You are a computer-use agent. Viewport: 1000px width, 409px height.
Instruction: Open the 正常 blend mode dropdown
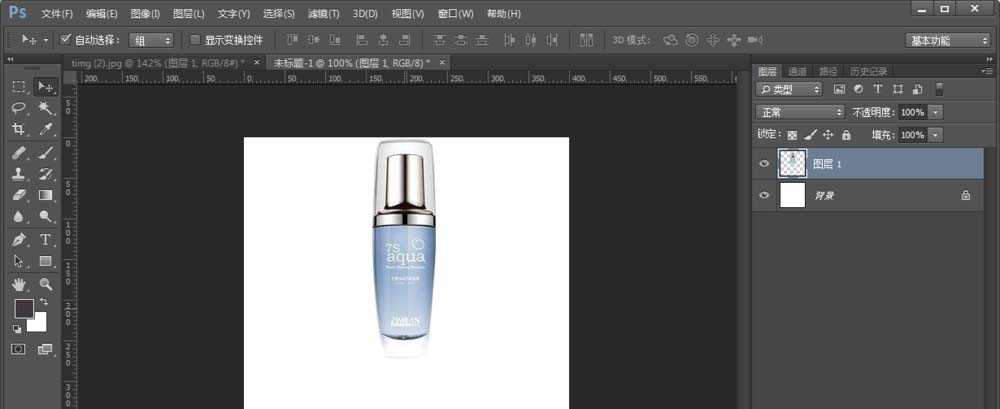coord(799,112)
